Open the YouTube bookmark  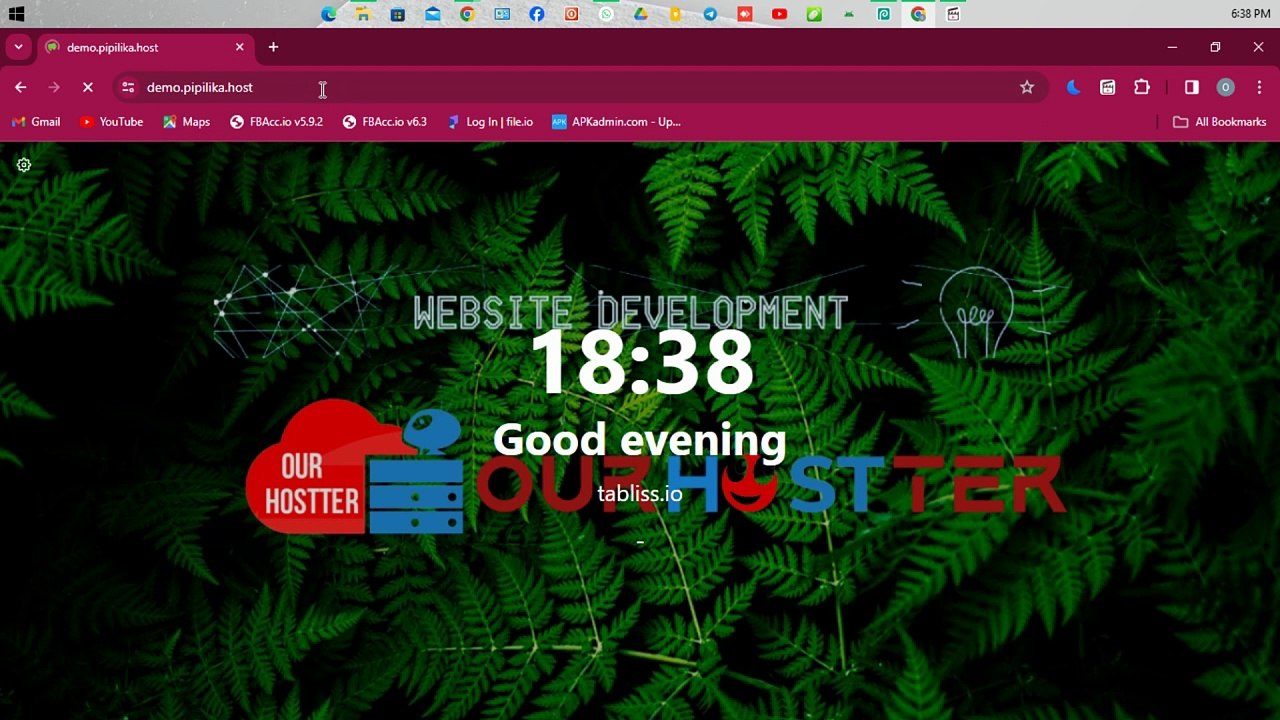[111, 122]
